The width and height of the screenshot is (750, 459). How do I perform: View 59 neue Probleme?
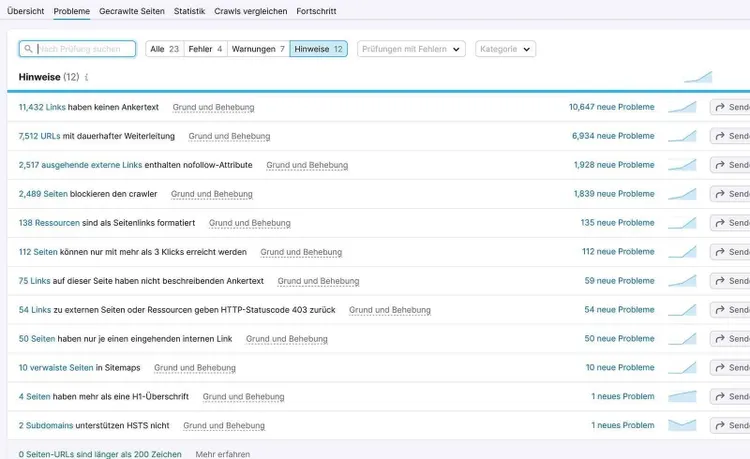pos(619,281)
